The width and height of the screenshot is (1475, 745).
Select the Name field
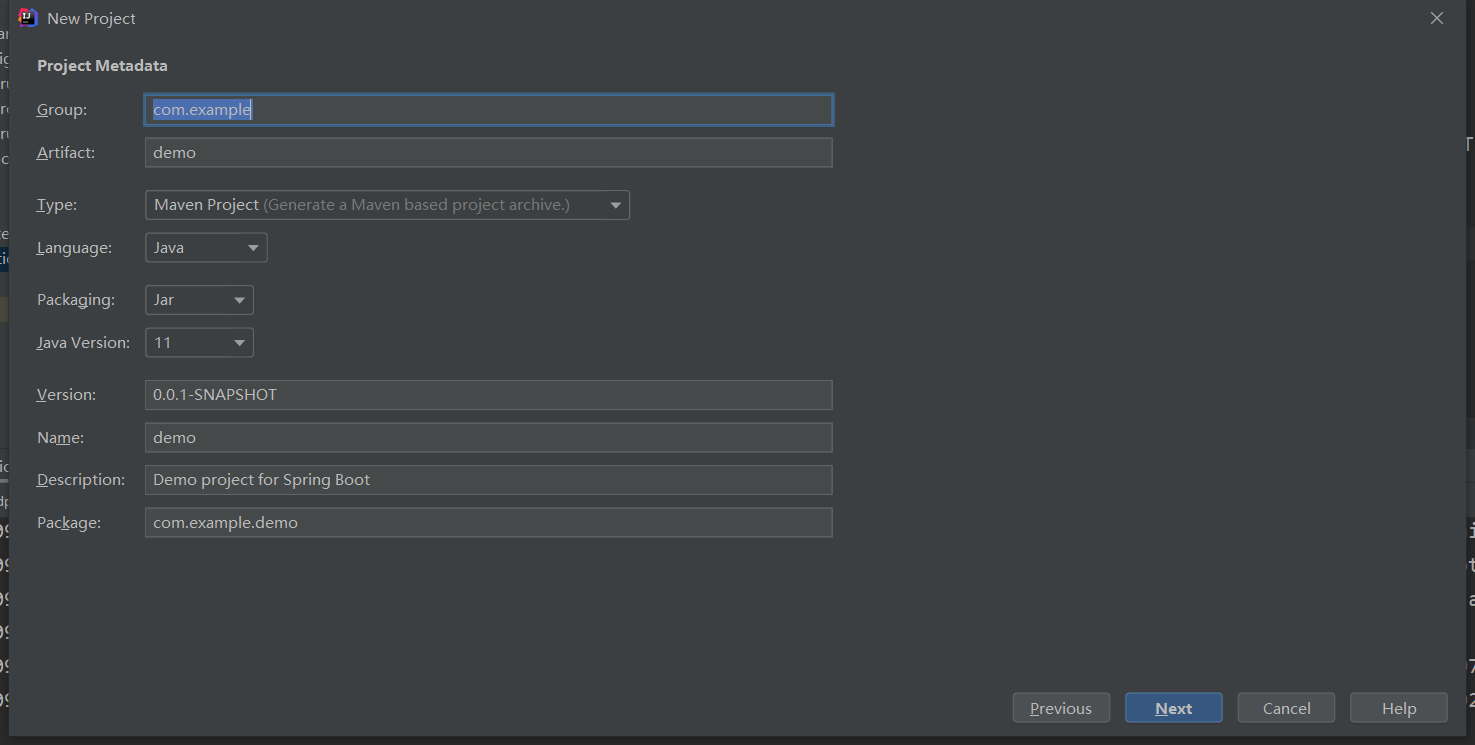(488, 438)
